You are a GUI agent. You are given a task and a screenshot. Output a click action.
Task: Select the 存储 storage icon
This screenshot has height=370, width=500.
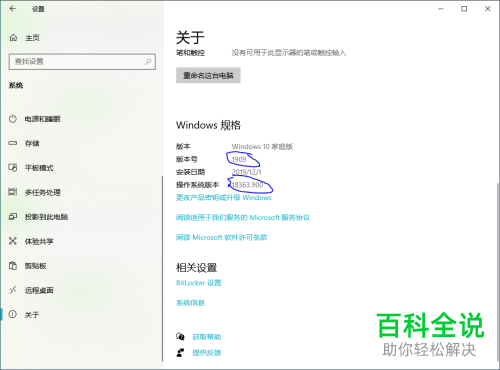pyautogui.click(x=13, y=143)
